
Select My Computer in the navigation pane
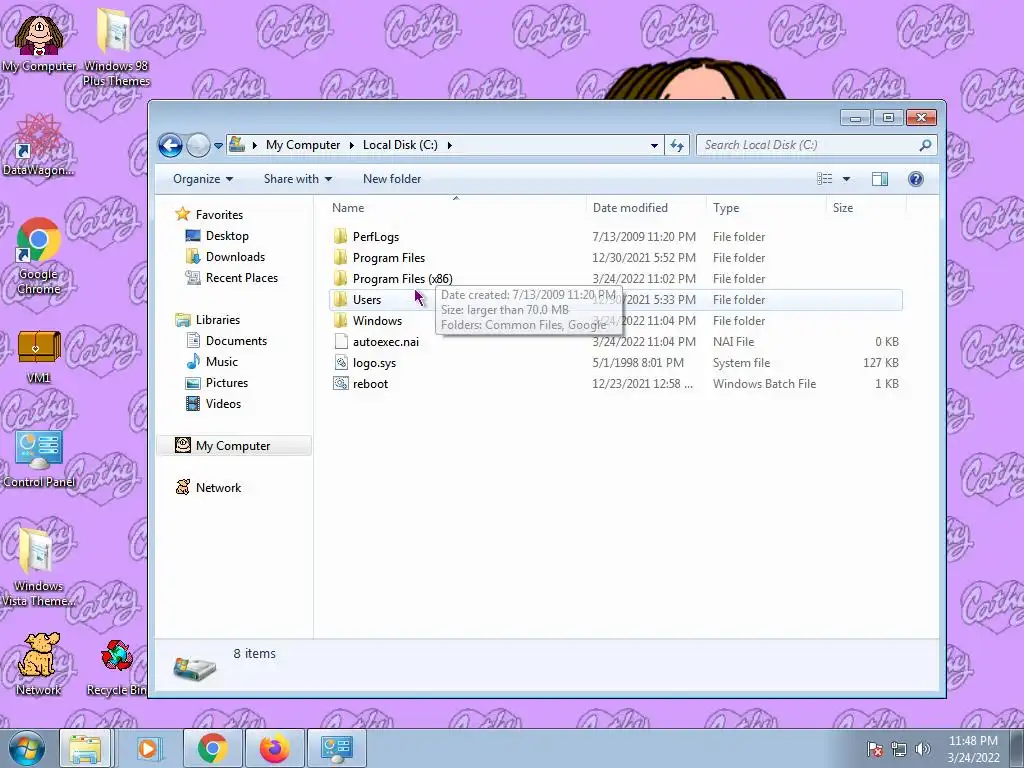point(233,446)
